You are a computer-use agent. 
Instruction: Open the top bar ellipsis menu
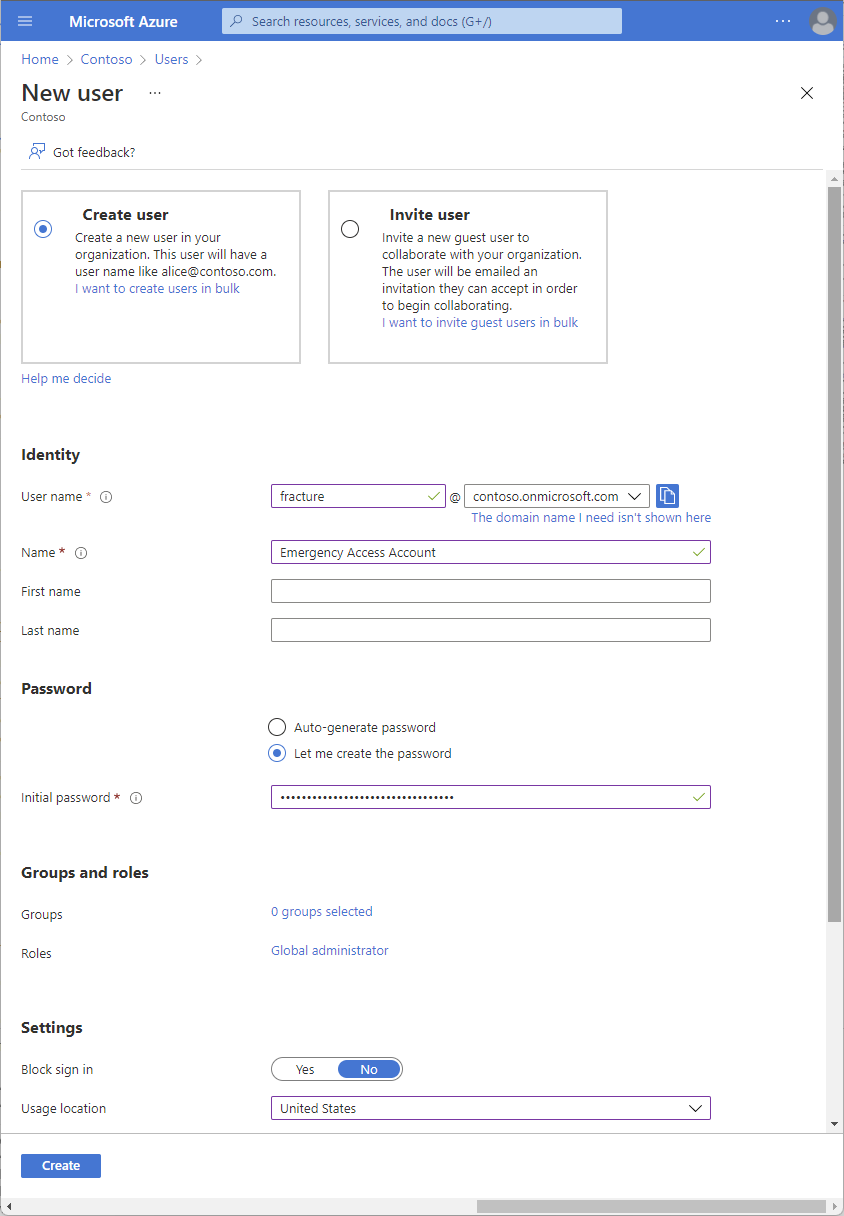tap(783, 21)
